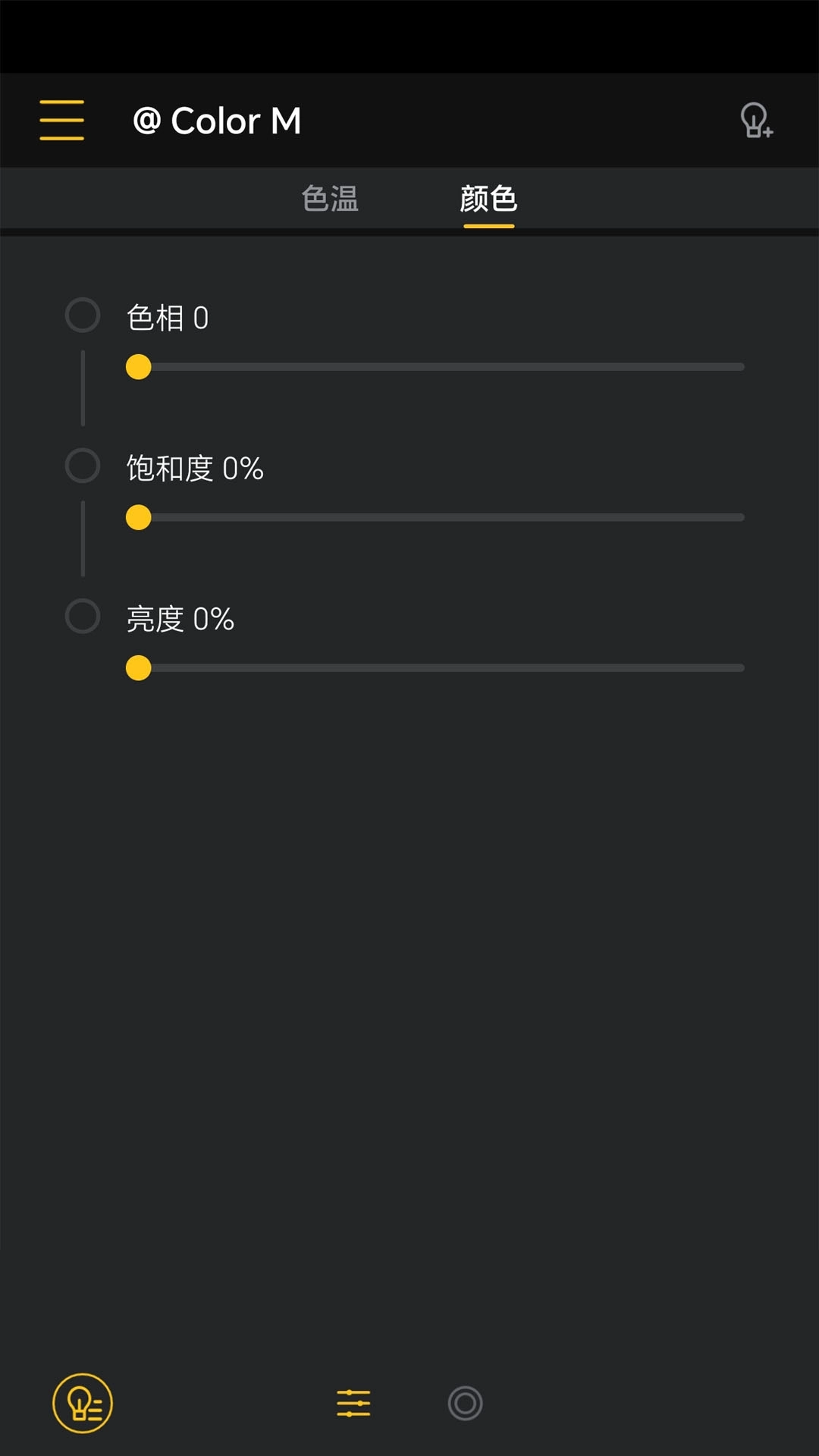Switch to the 色温 tab
The height and width of the screenshot is (1456, 819).
point(331,199)
